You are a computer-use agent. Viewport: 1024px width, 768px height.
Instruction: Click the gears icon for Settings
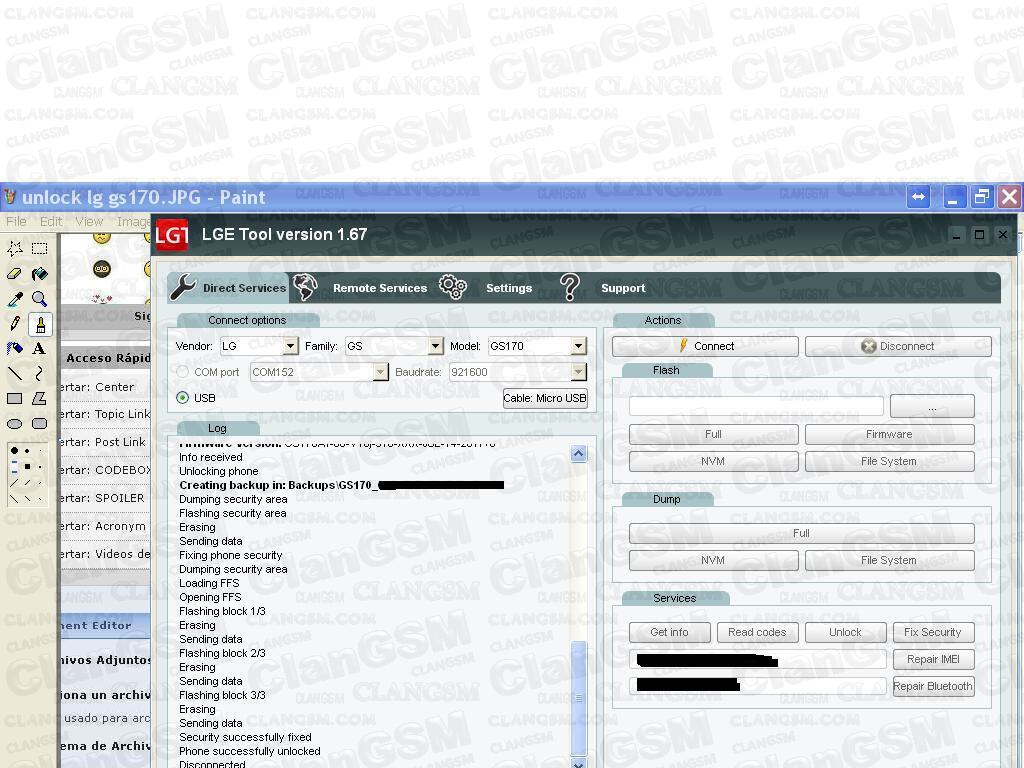(x=453, y=287)
